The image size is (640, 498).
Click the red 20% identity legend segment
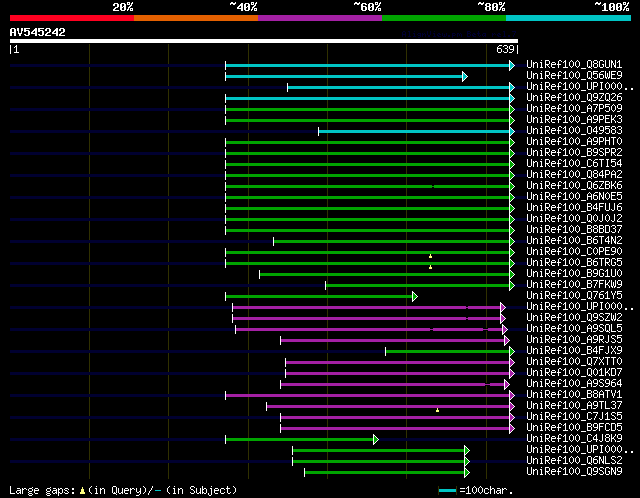tap(72, 18)
